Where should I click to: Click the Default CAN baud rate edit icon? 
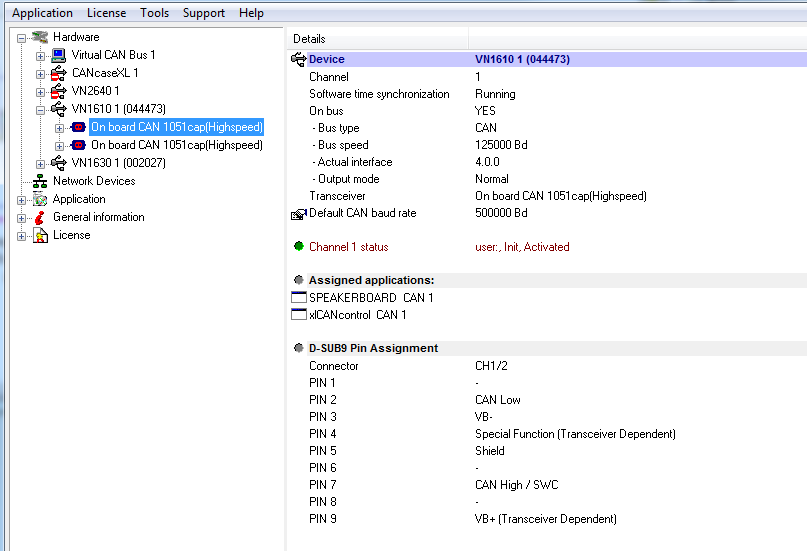(299, 214)
